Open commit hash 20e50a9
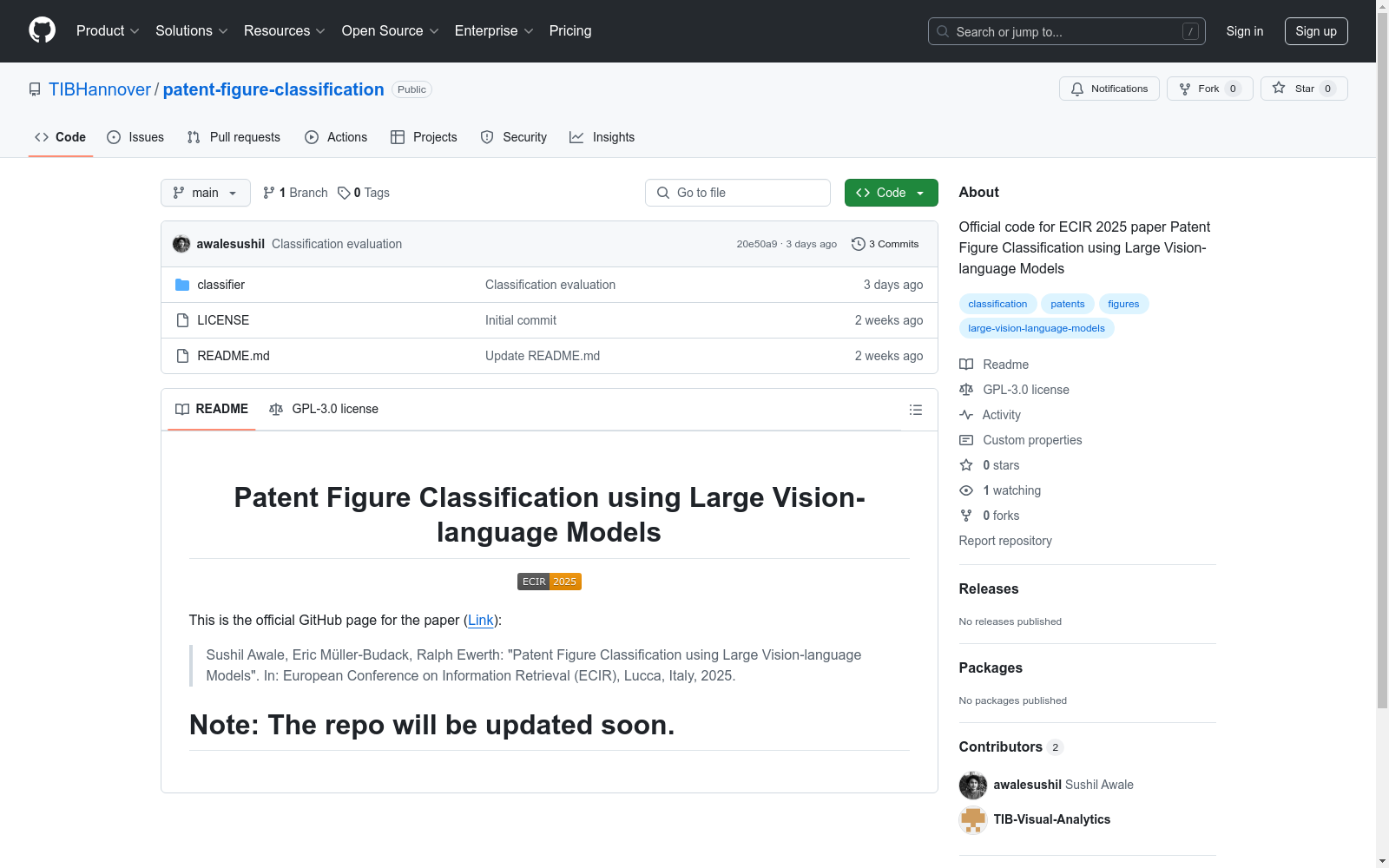The width and height of the screenshot is (1389, 868). coord(757,244)
